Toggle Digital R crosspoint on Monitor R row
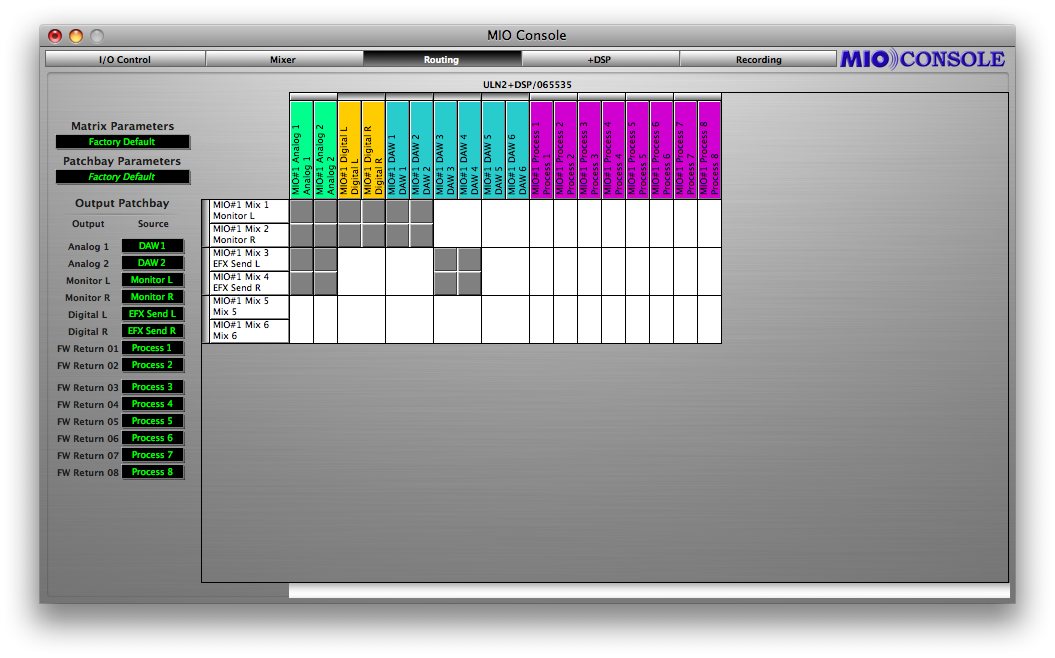The height and width of the screenshot is (658, 1055). 373,235
